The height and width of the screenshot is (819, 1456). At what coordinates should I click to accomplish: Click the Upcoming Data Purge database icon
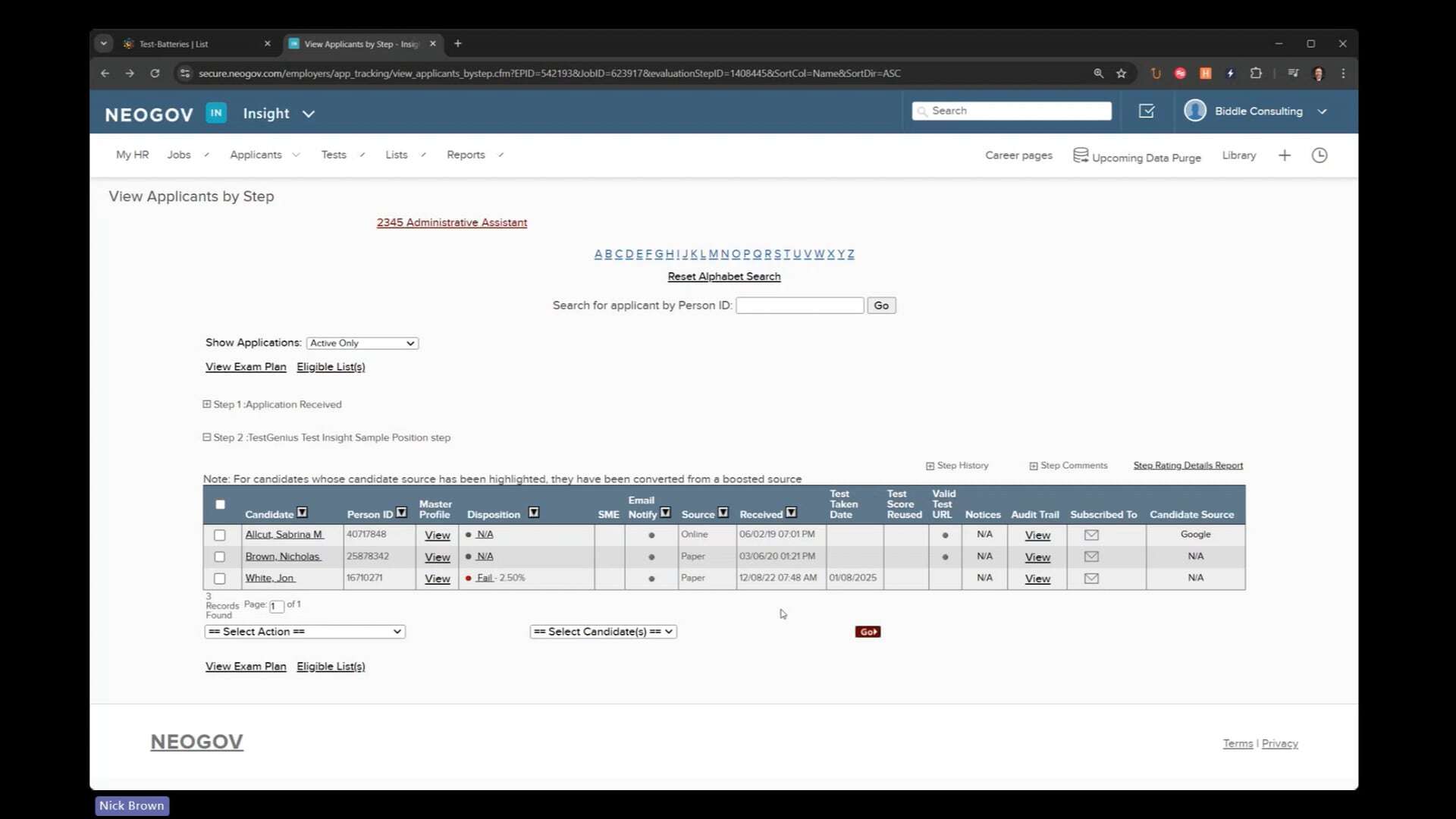[1081, 155]
